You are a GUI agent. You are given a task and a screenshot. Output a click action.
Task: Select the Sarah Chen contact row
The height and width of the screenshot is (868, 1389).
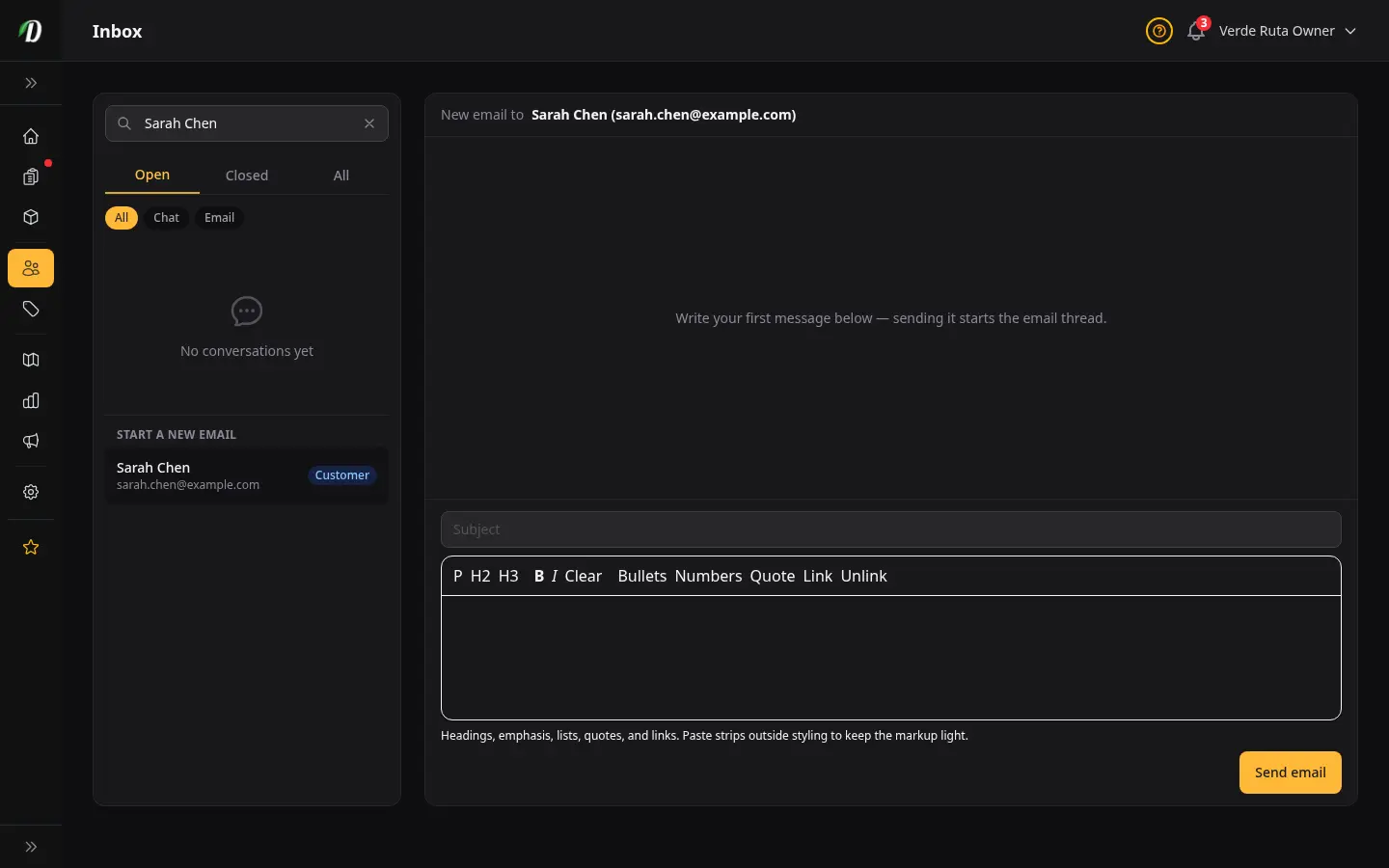coord(247,475)
